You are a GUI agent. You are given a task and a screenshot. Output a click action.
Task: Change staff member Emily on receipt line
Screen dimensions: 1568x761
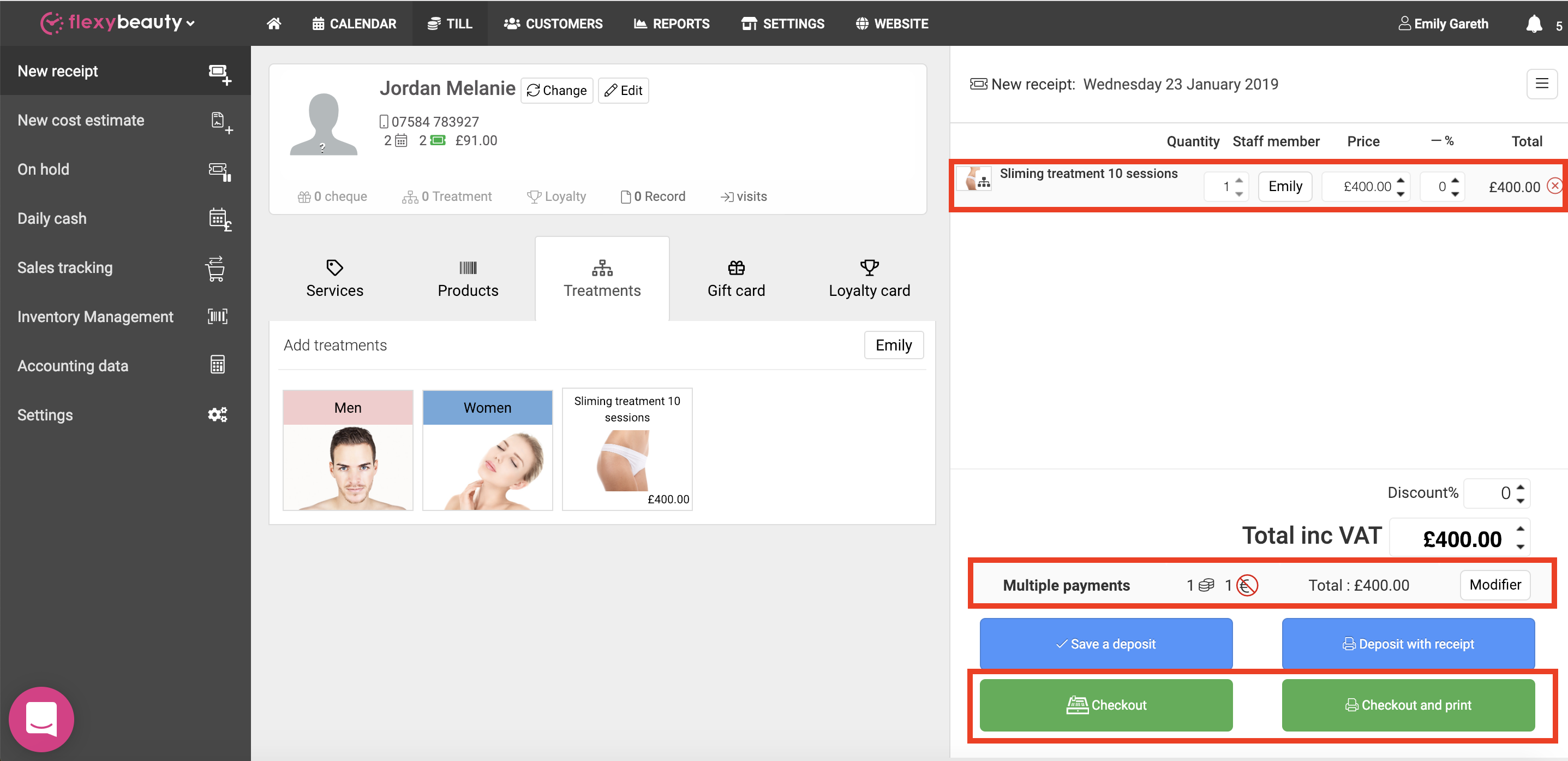(x=1284, y=186)
